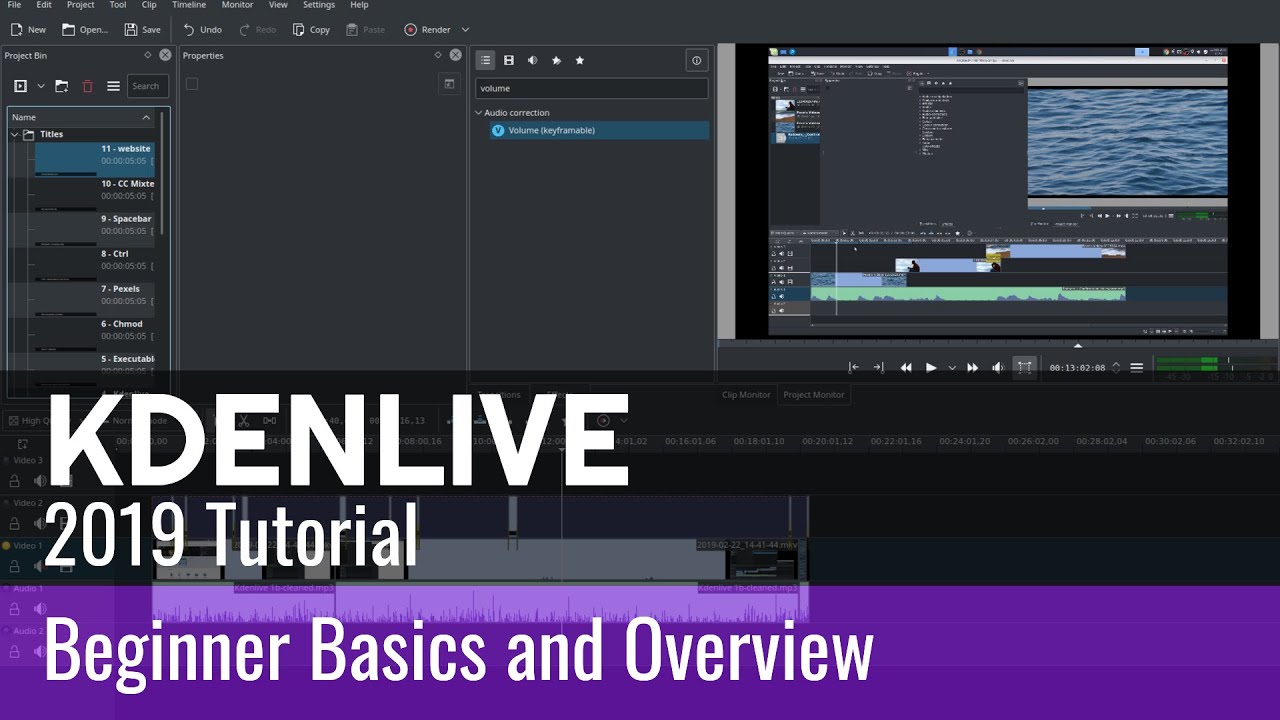The width and height of the screenshot is (1280, 720).
Task: Show audio effects category
Action: [532, 60]
